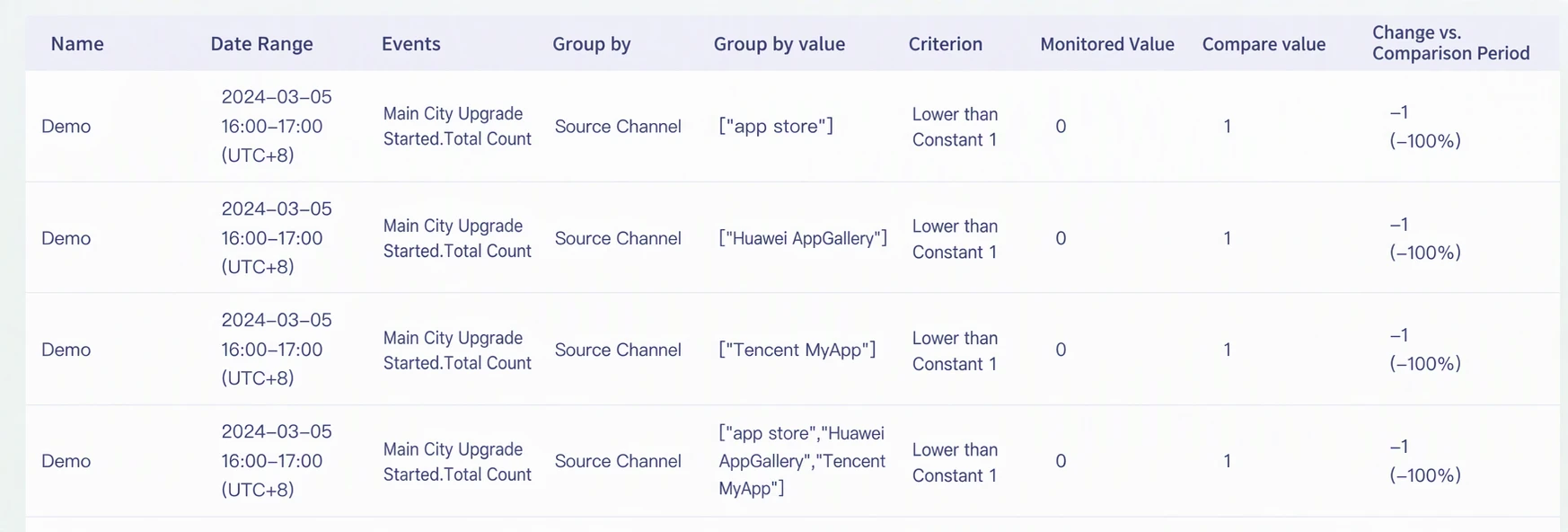Screen dimensions: 1568x532
Task: Click the combined three-channel group value cell
Action: coord(802,461)
